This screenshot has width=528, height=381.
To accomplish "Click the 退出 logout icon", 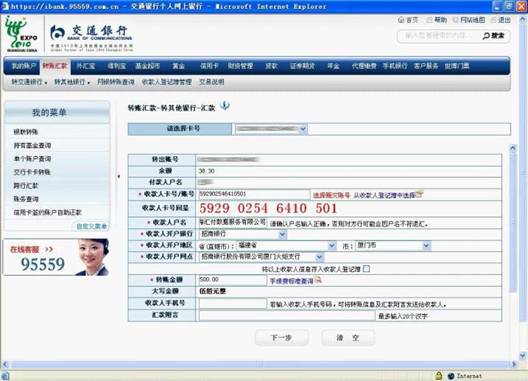I will [x=493, y=20].
